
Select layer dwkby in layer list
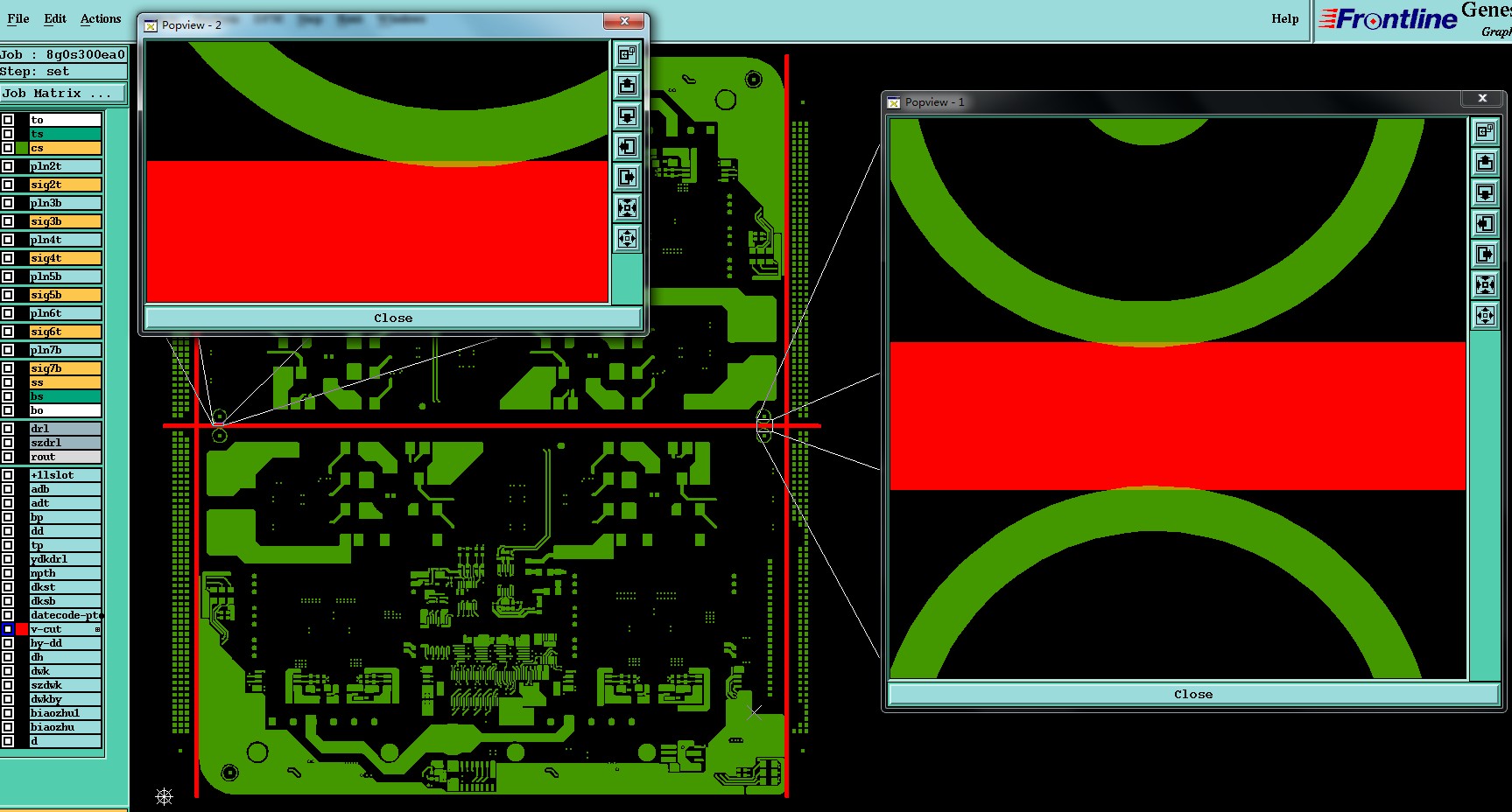pos(66,699)
